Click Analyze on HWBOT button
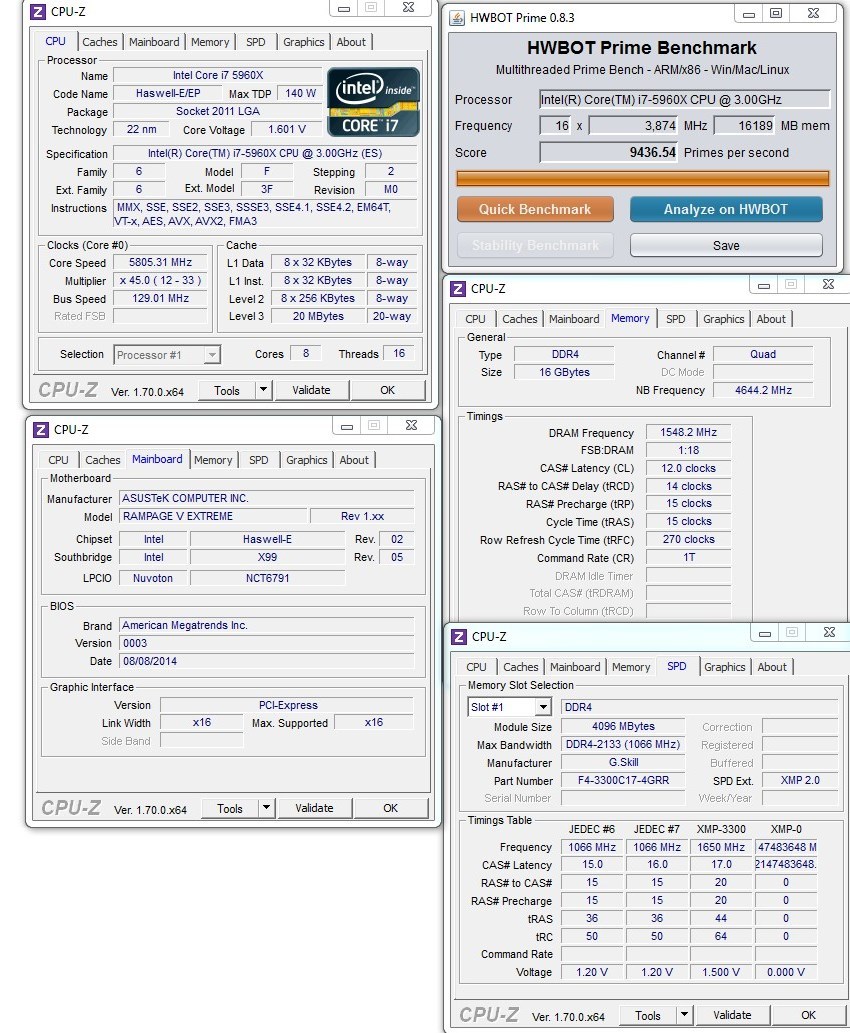The image size is (850, 1033). pyautogui.click(x=725, y=209)
